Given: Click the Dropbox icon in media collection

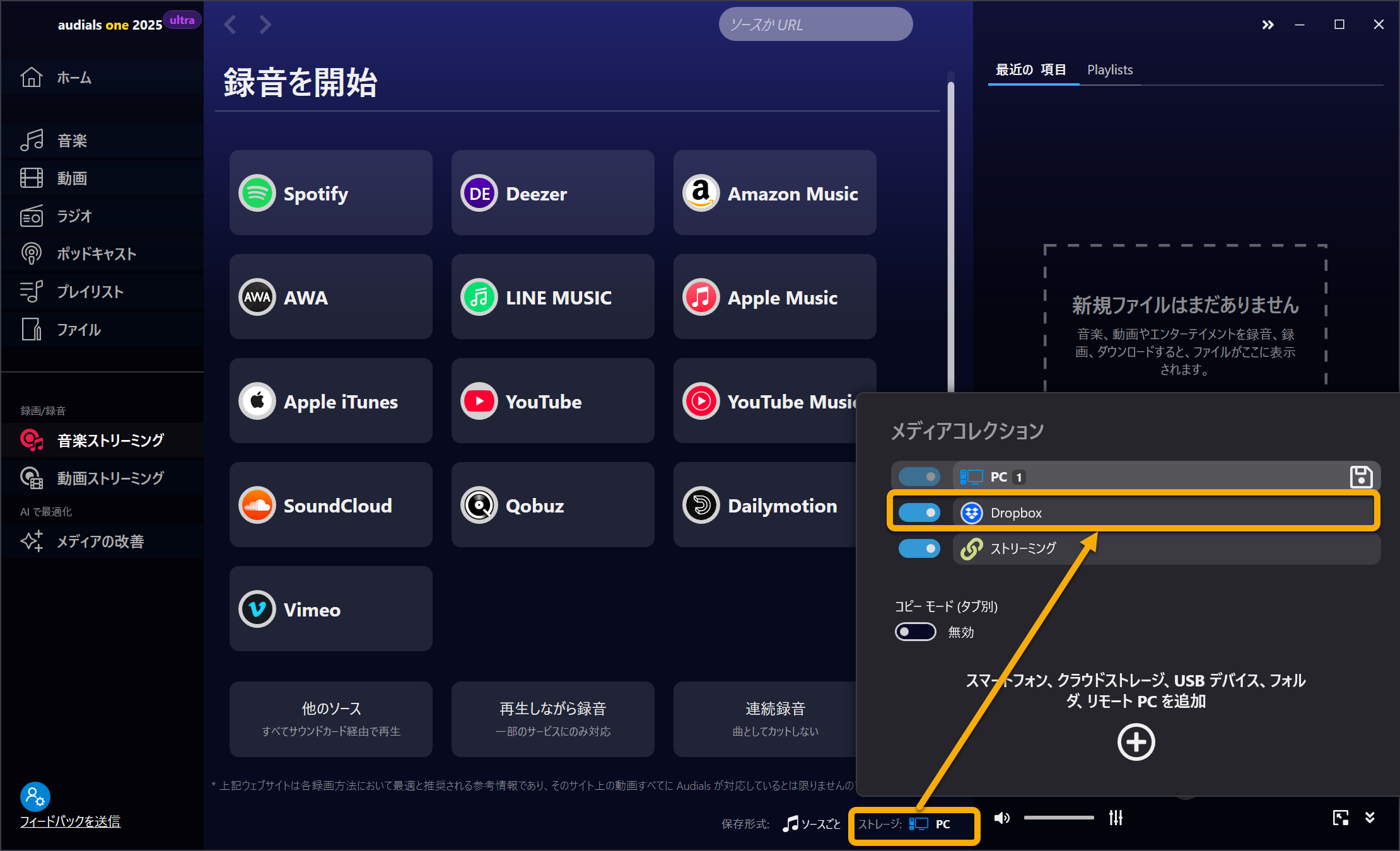Looking at the screenshot, I should [x=971, y=513].
